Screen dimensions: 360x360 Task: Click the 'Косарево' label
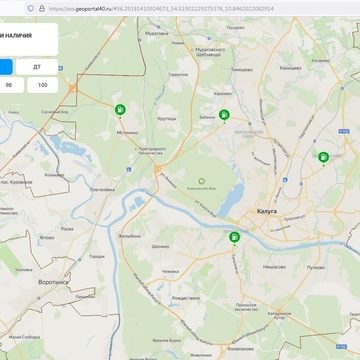(321, 61)
